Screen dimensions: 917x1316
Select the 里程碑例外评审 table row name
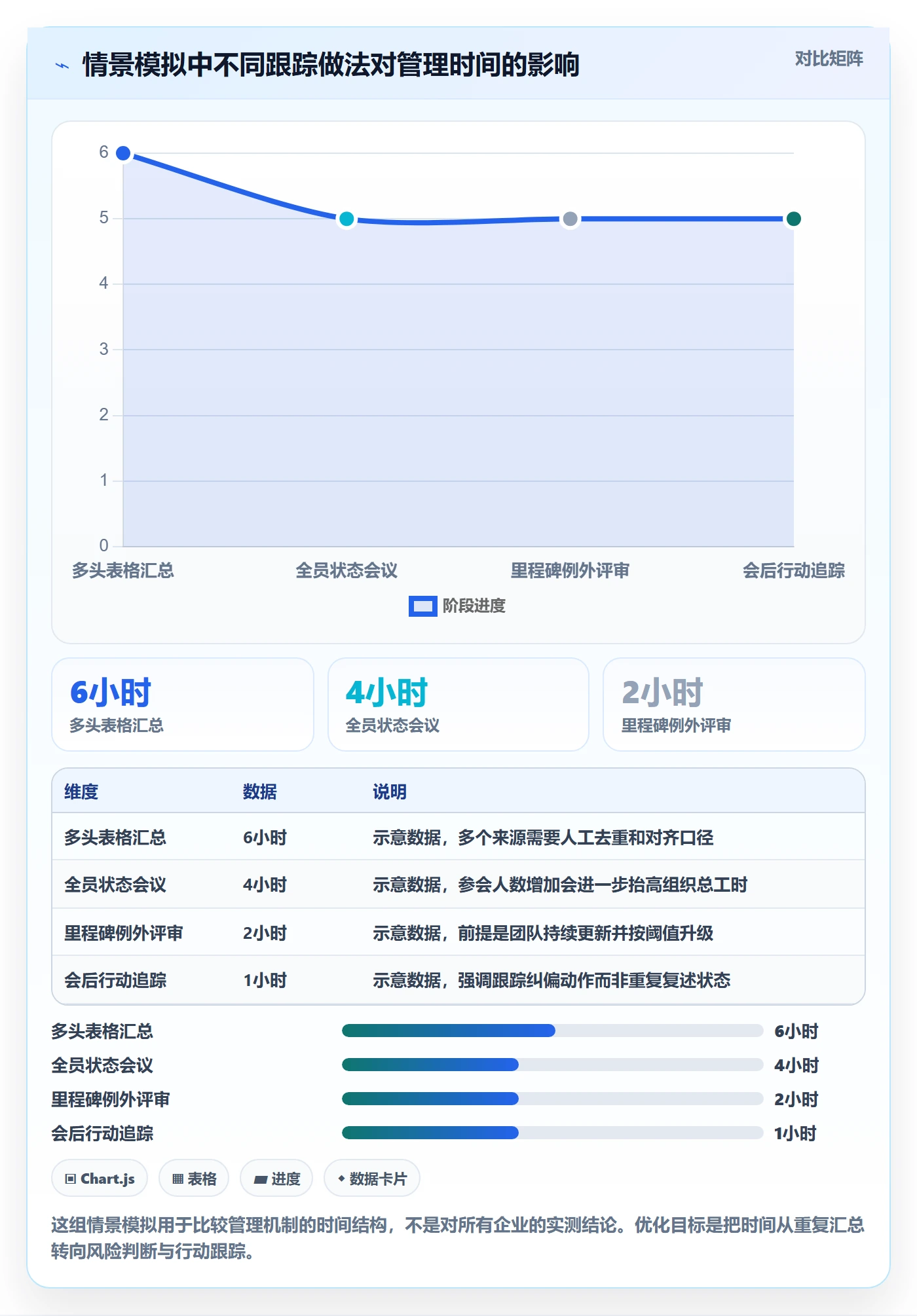(124, 934)
